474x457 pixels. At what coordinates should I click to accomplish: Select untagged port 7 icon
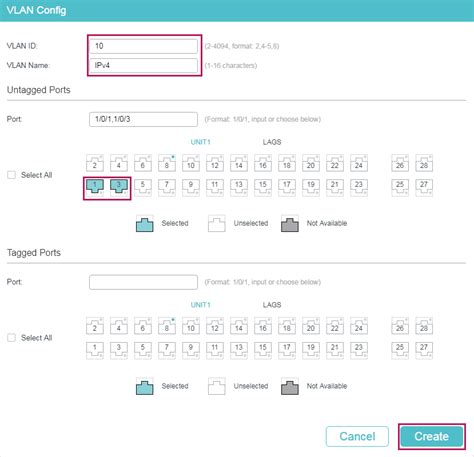167,188
